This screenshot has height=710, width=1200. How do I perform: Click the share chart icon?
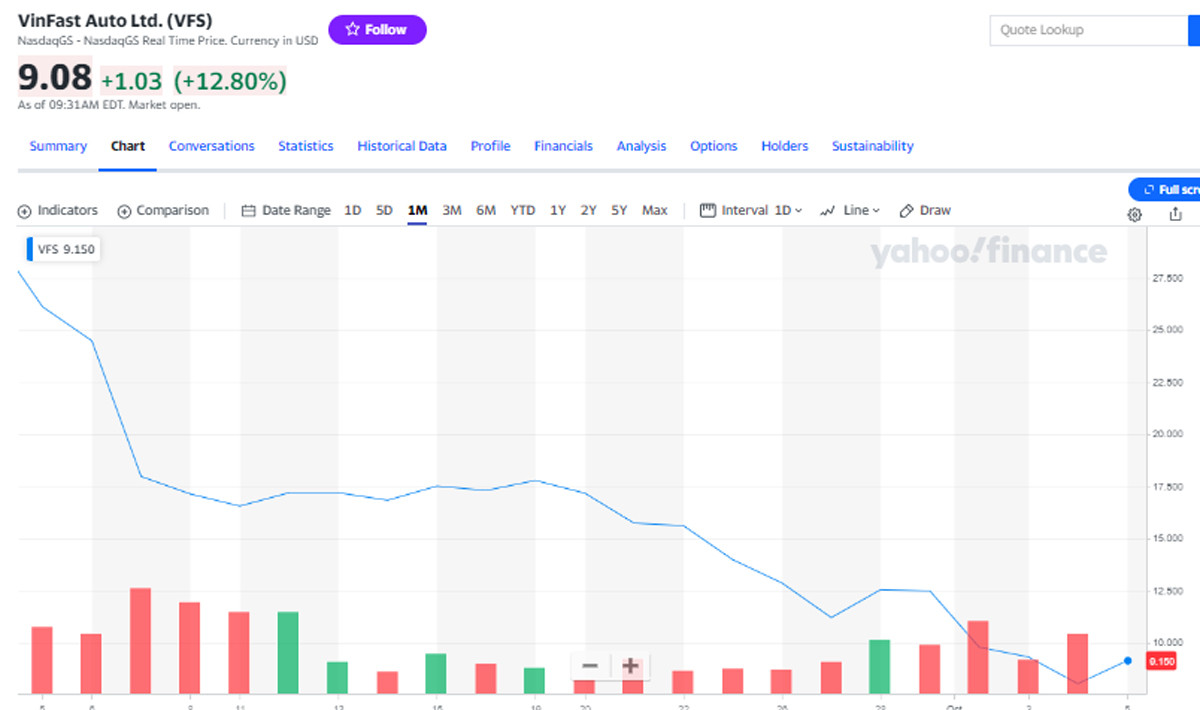[x=1175, y=214]
